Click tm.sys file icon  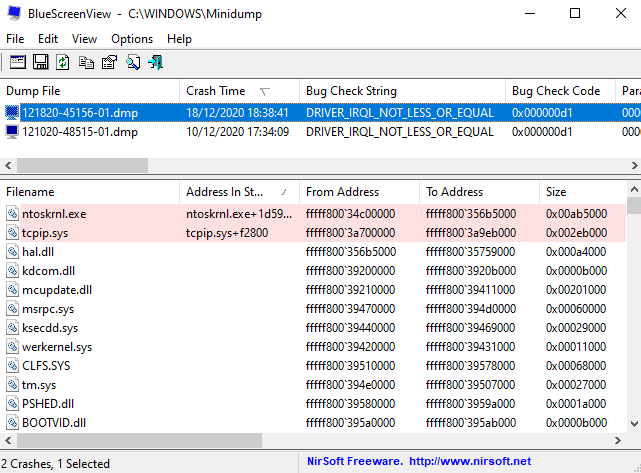point(12,385)
